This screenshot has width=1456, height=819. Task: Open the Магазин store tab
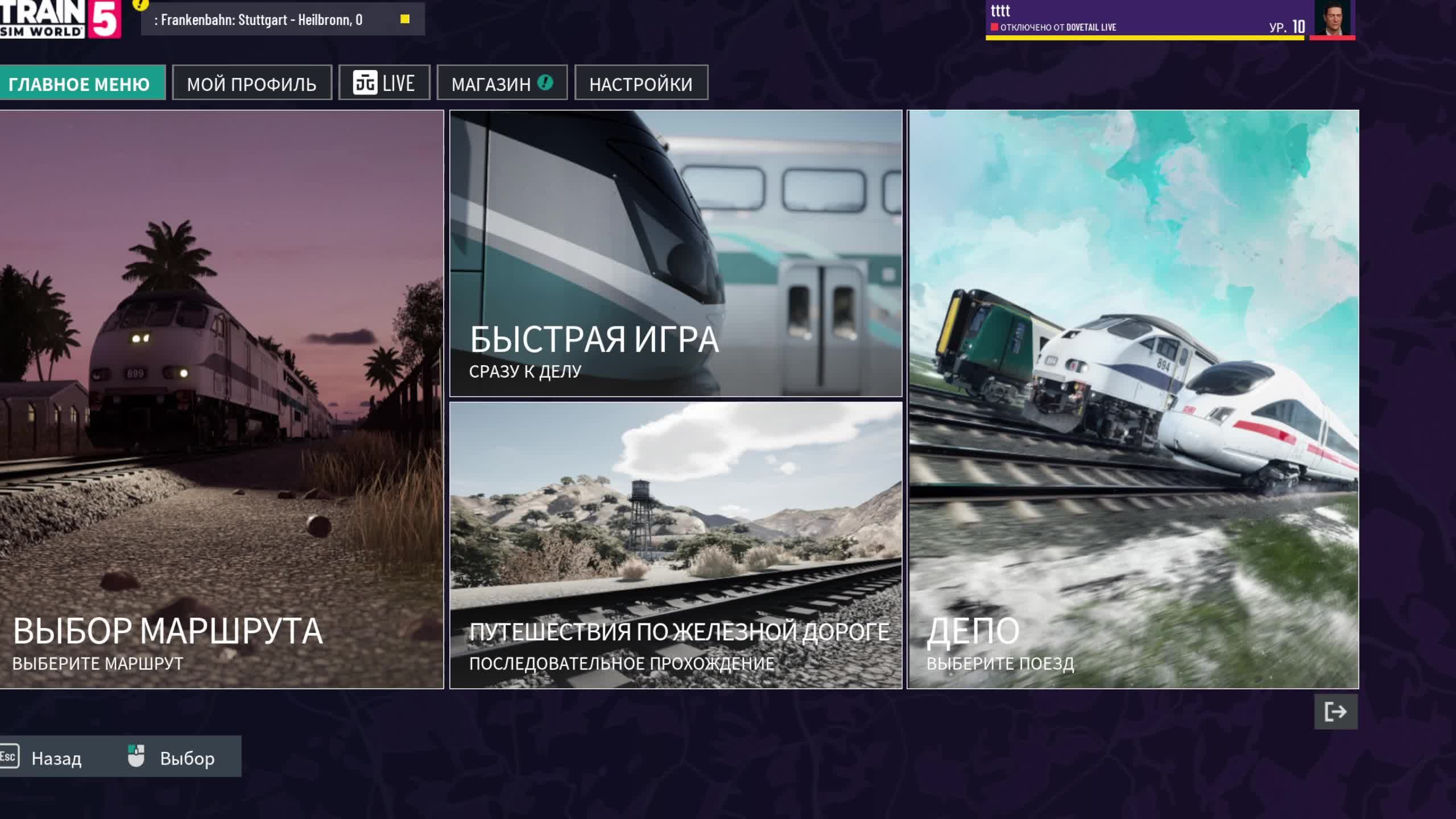coord(491,84)
